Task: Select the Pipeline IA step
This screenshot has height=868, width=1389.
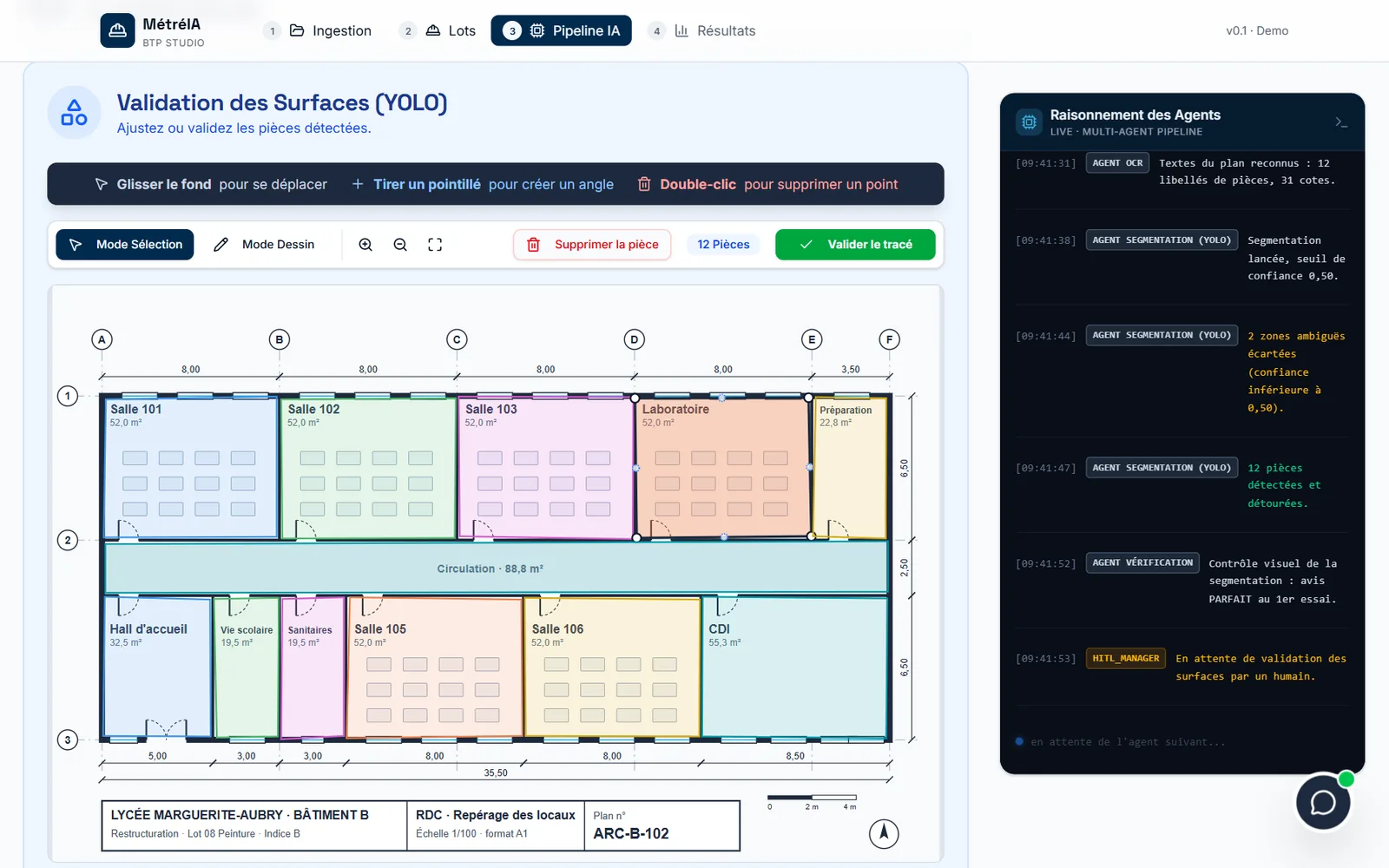Action: (561, 30)
